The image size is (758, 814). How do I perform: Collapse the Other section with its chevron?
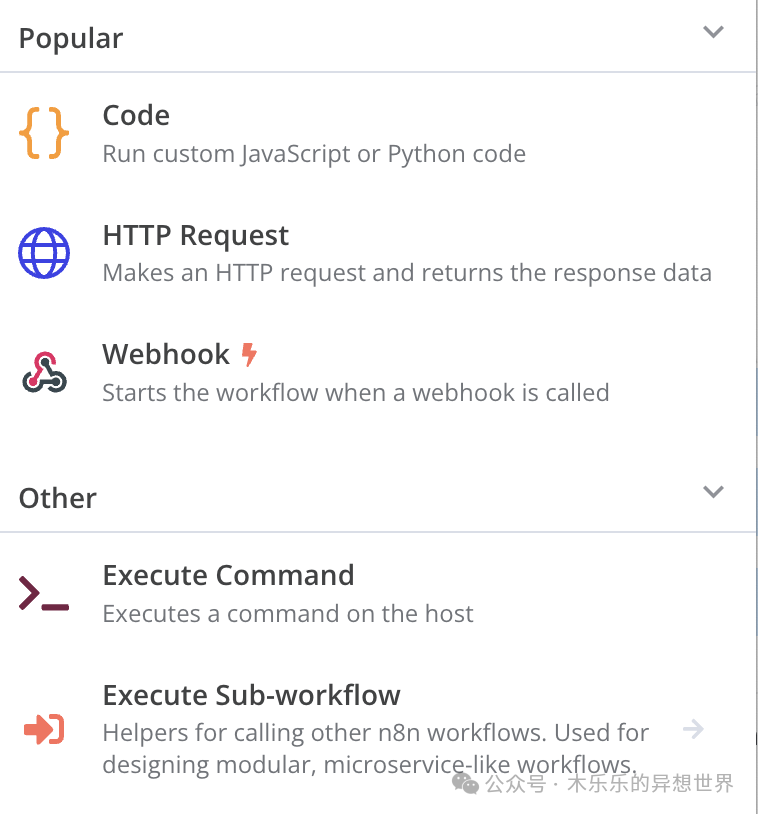point(713,492)
